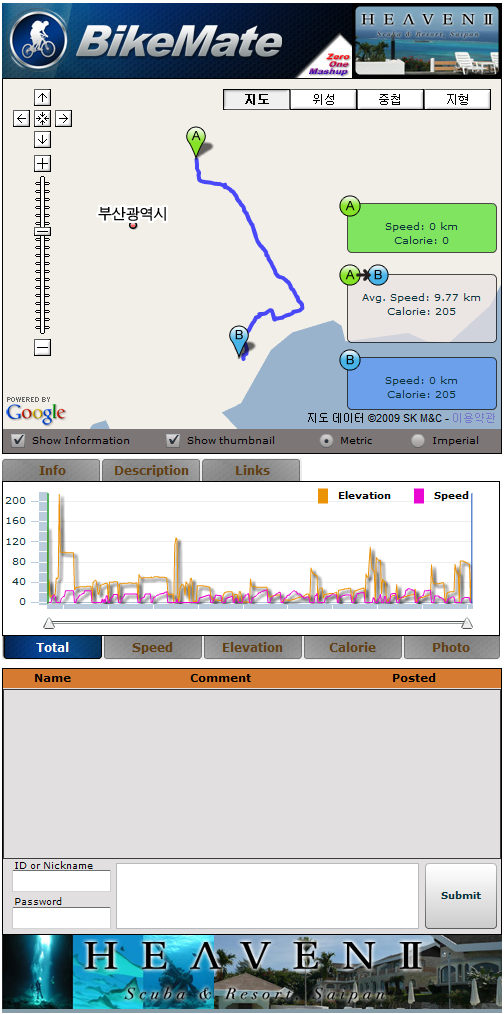Select the Photo tab
This screenshot has height=1014, width=504.
click(x=452, y=647)
